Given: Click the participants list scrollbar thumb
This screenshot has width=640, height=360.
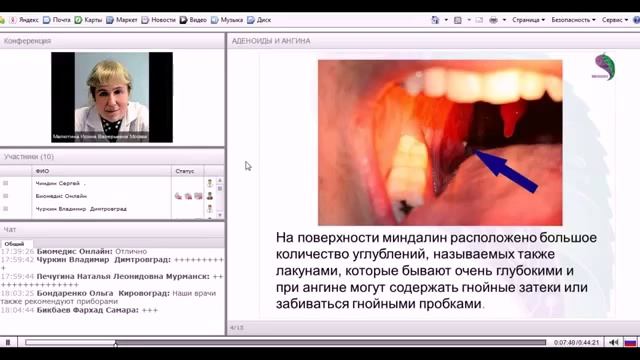Looking at the screenshot, I should point(220,188).
